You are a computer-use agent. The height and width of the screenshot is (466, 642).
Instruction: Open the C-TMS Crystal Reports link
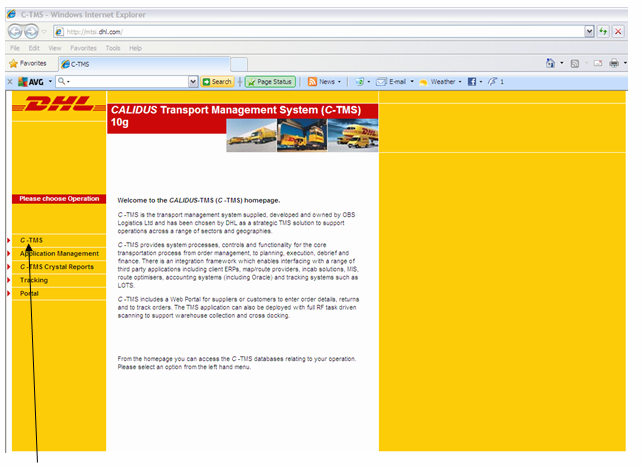coord(57,267)
